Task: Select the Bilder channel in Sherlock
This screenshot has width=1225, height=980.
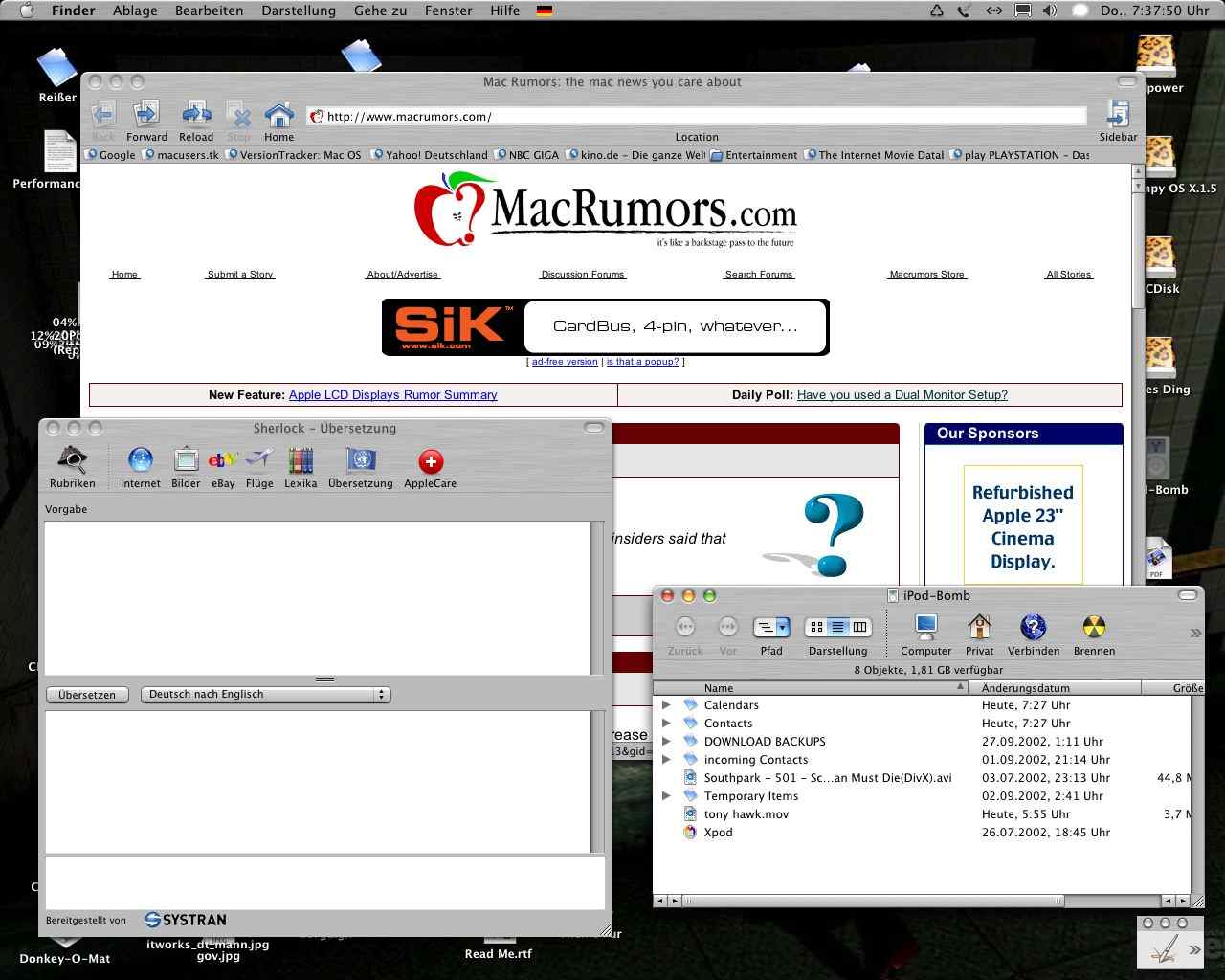Action: [x=186, y=468]
